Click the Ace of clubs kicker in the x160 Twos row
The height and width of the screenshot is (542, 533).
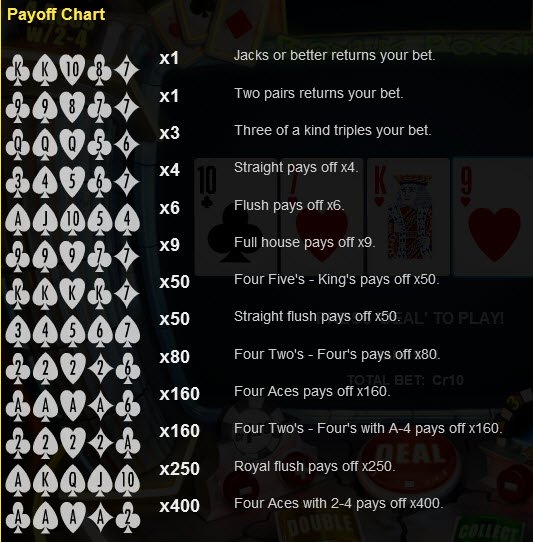tap(128, 443)
